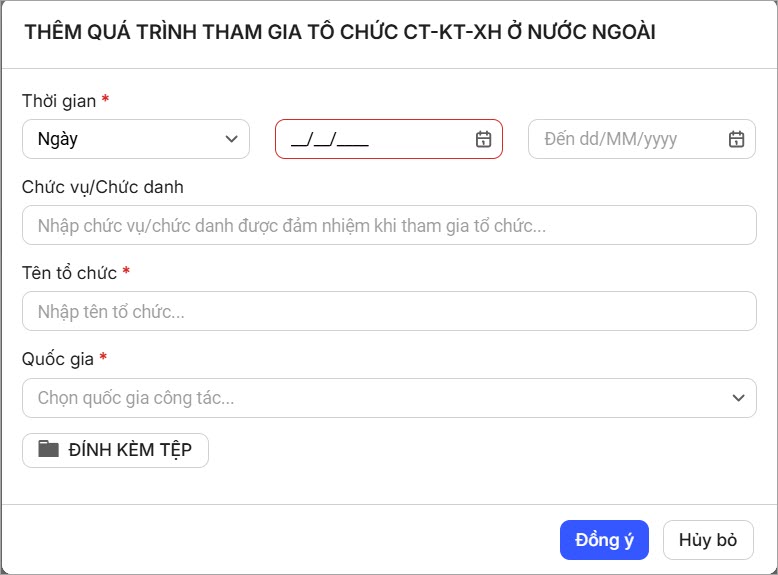Open the Chọn quốc gia công tác list
778x575 pixels.
point(380,398)
